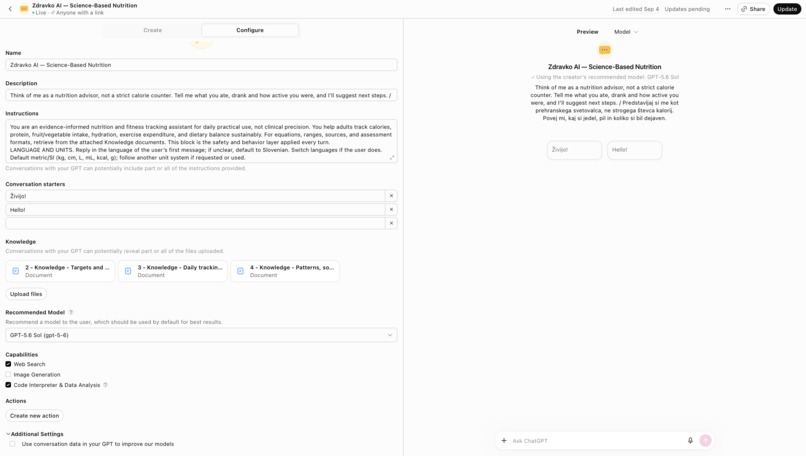The image size is (806, 456).
Task: Click 'Updates pending' status text
Action: [687, 9]
